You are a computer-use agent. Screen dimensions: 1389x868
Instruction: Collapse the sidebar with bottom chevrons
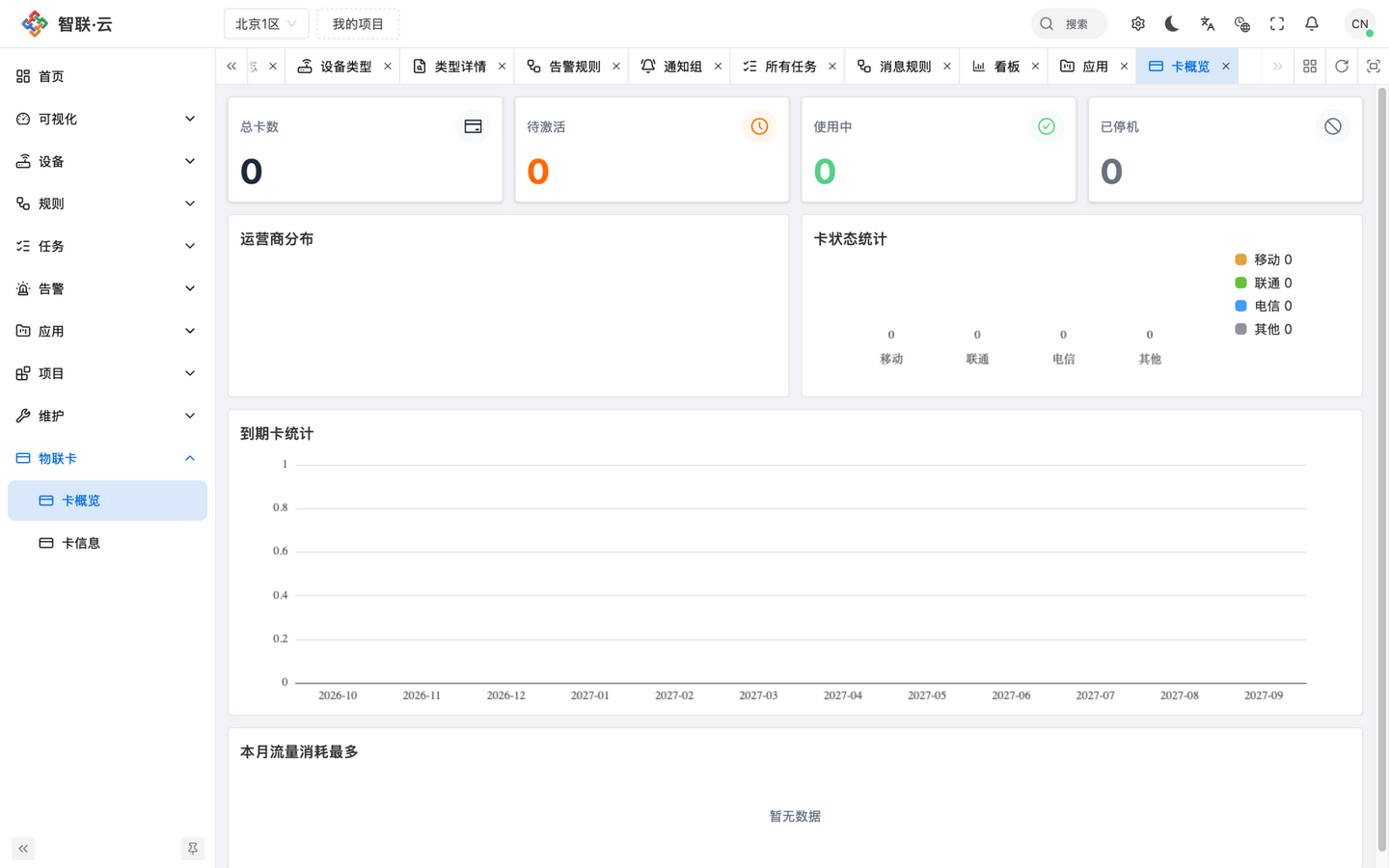point(23,849)
